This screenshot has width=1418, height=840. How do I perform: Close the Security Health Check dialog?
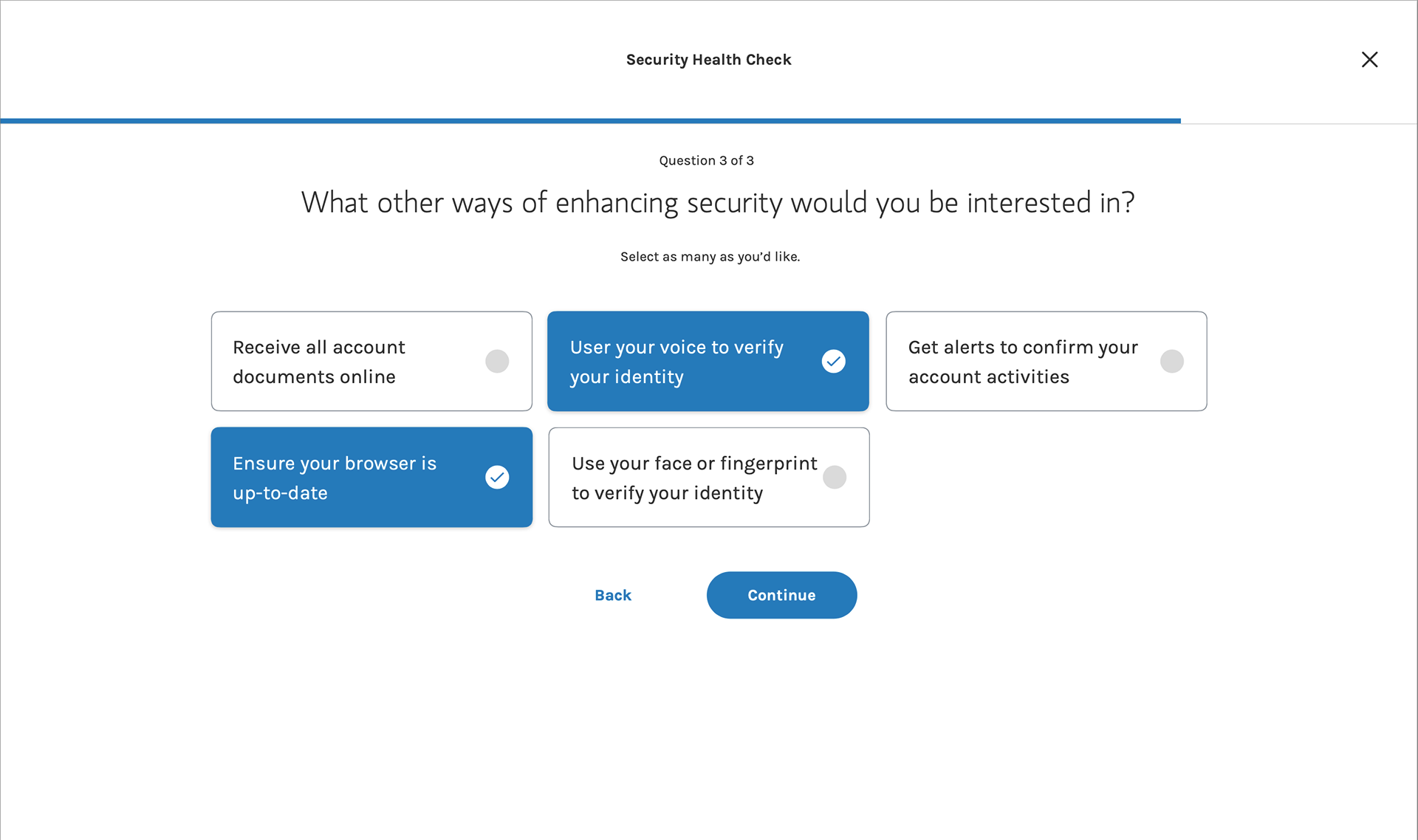pos(1369,60)
